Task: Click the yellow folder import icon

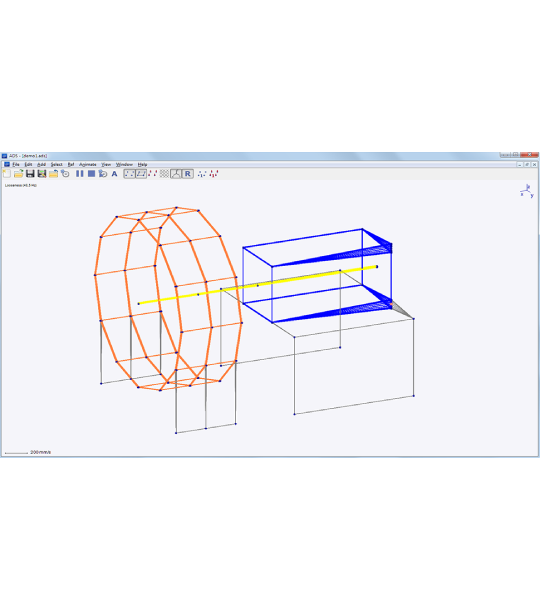Action: (53, 174)
